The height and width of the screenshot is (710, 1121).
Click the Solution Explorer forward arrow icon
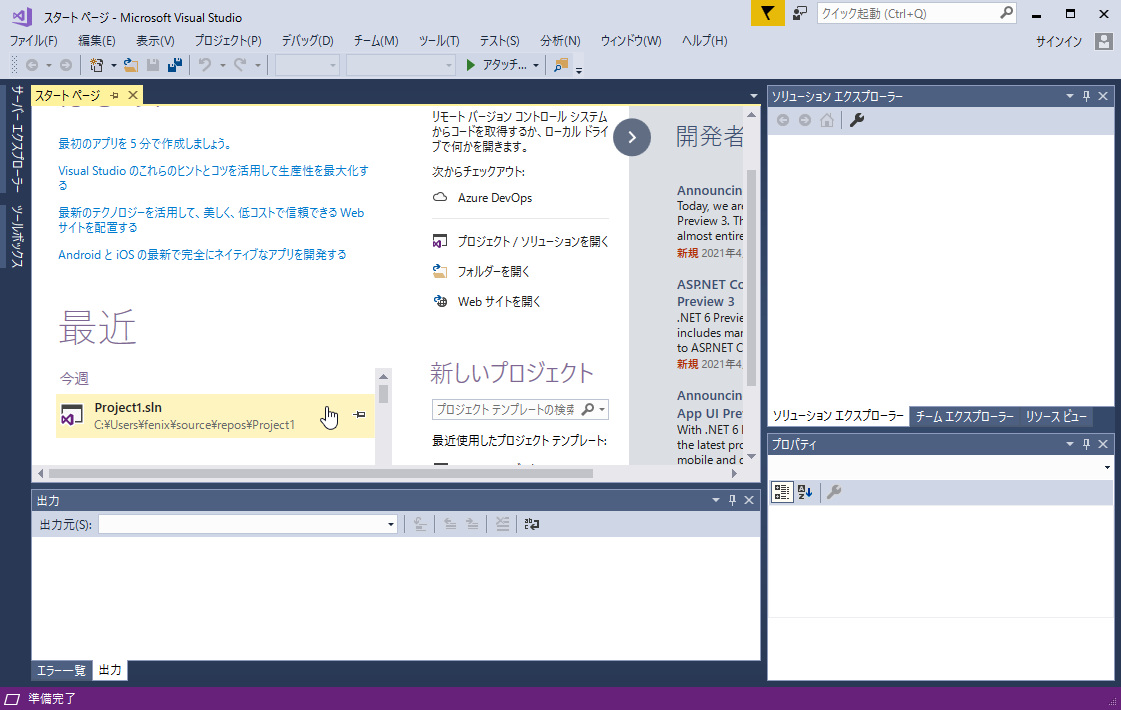(805, 120)
